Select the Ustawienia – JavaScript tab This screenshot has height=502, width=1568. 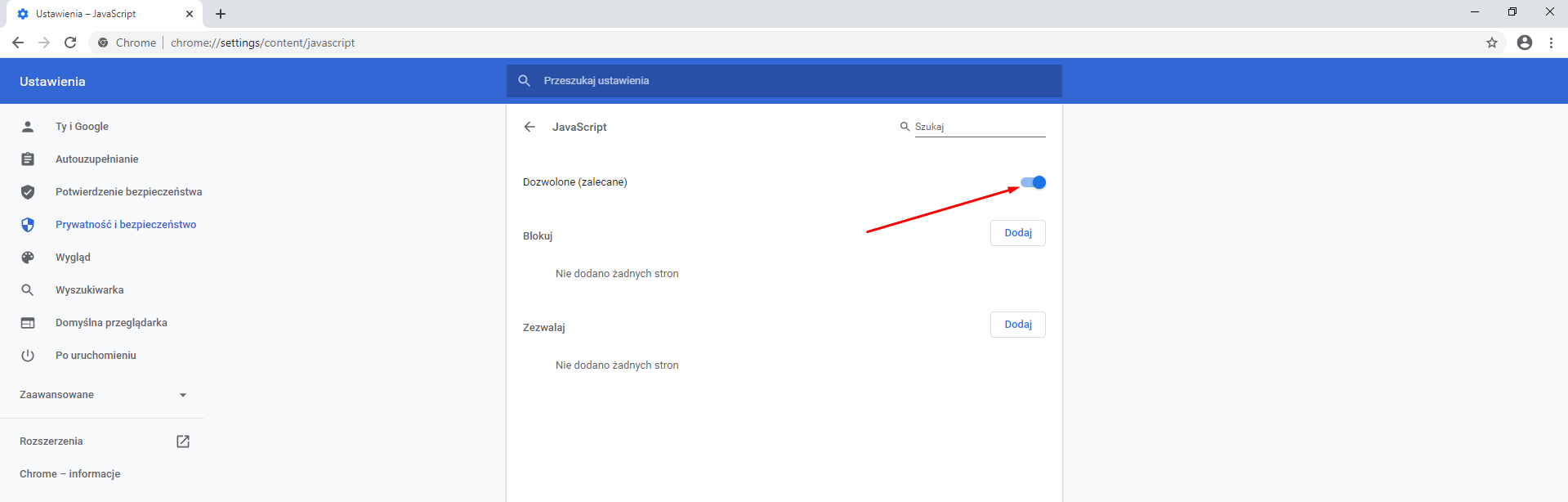105,14
